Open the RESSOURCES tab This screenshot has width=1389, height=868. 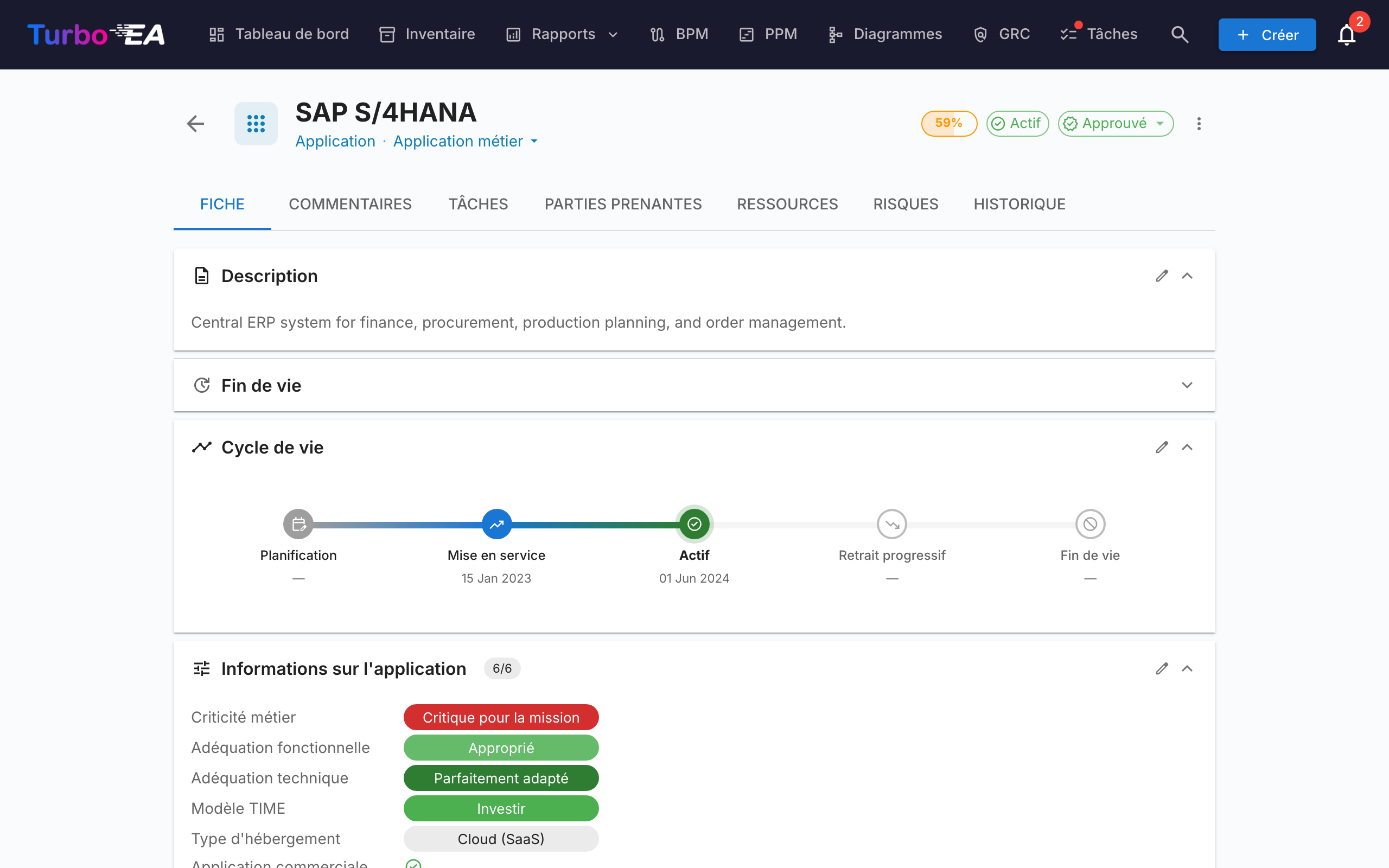(x=787, y=205)
